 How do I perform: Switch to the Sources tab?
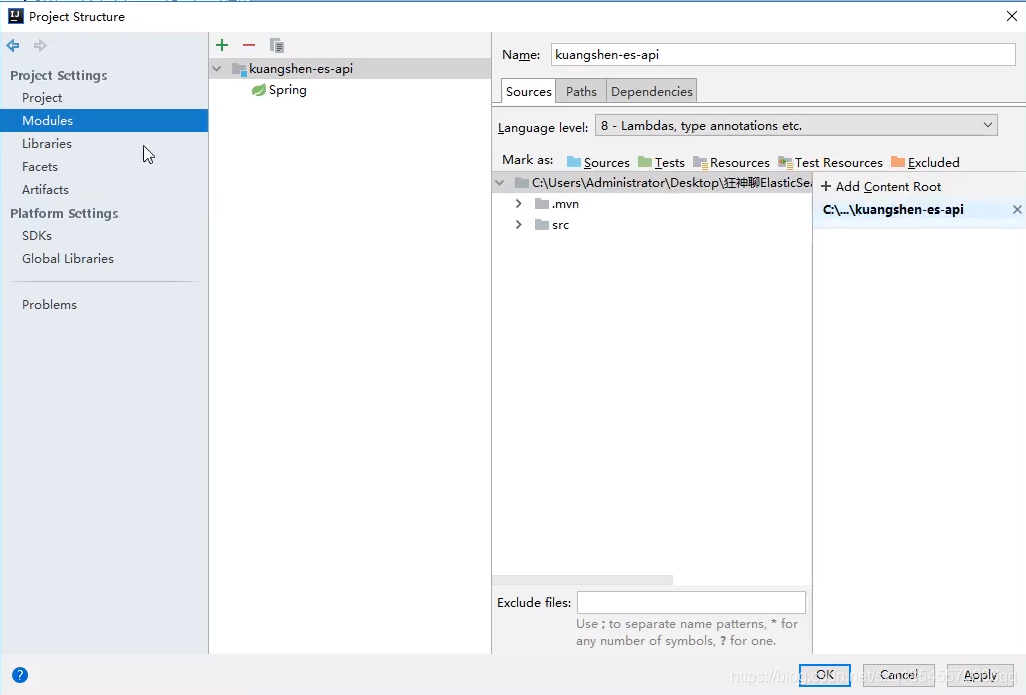pyautogui.click(x=529, y=92)
